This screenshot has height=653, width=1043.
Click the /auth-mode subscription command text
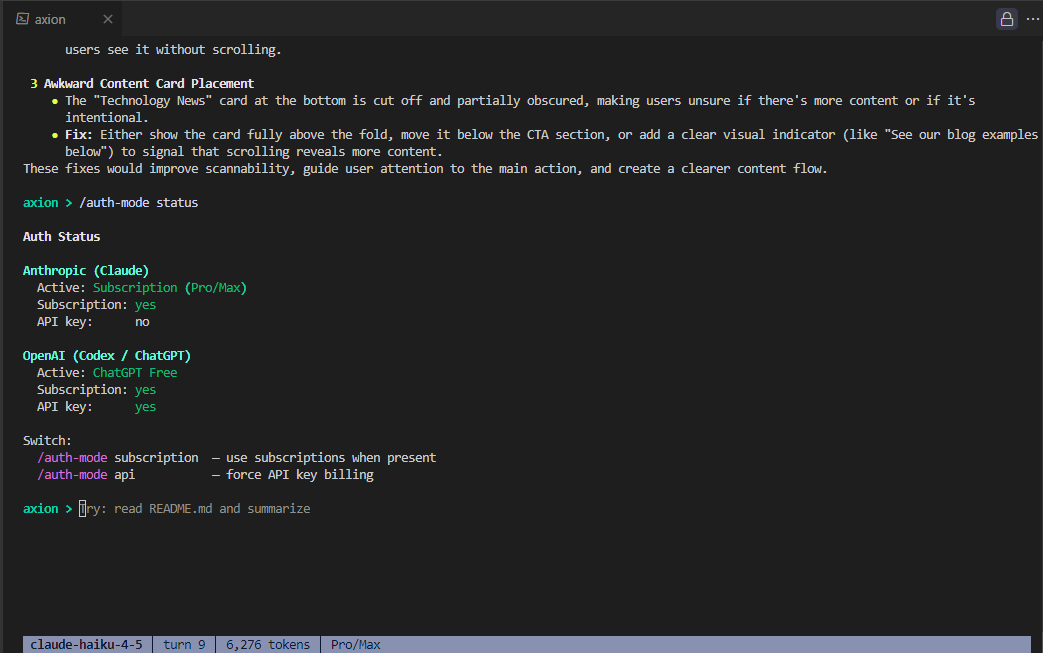pos(118,457)
